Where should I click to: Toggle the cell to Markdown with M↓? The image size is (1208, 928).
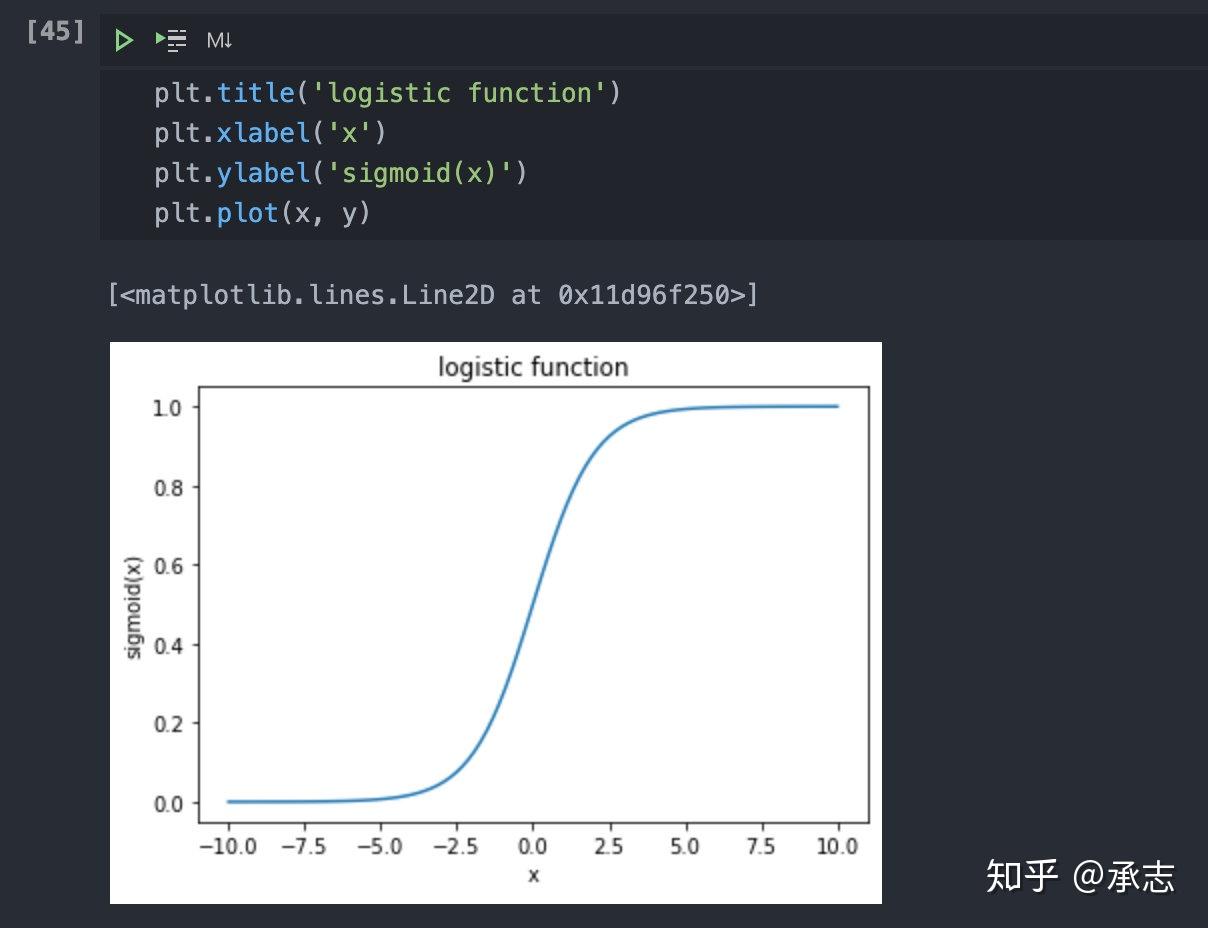[219, 41]
